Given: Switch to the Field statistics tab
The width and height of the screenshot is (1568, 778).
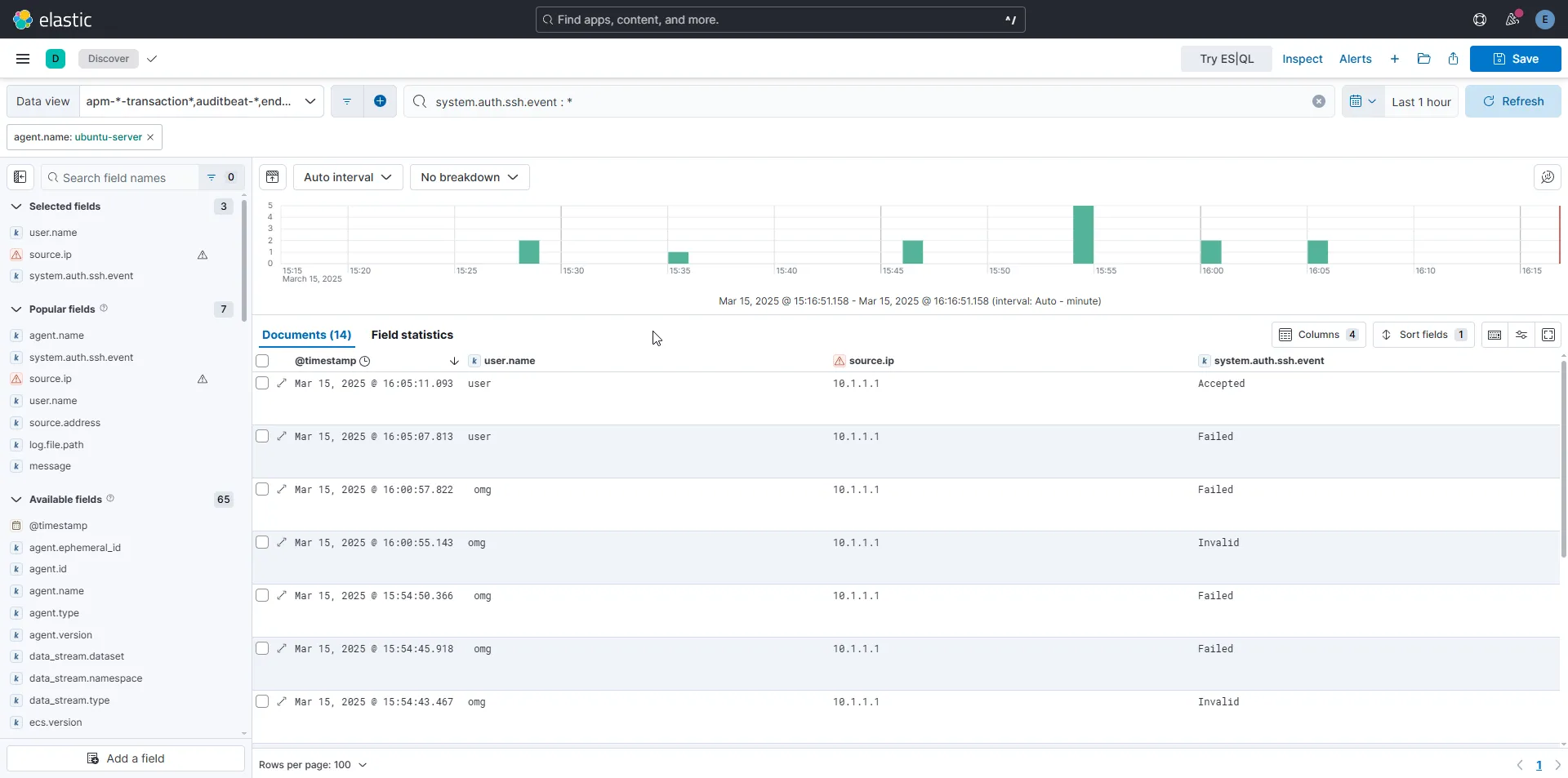Looking at the screenshot, I should tap(412, 335).
